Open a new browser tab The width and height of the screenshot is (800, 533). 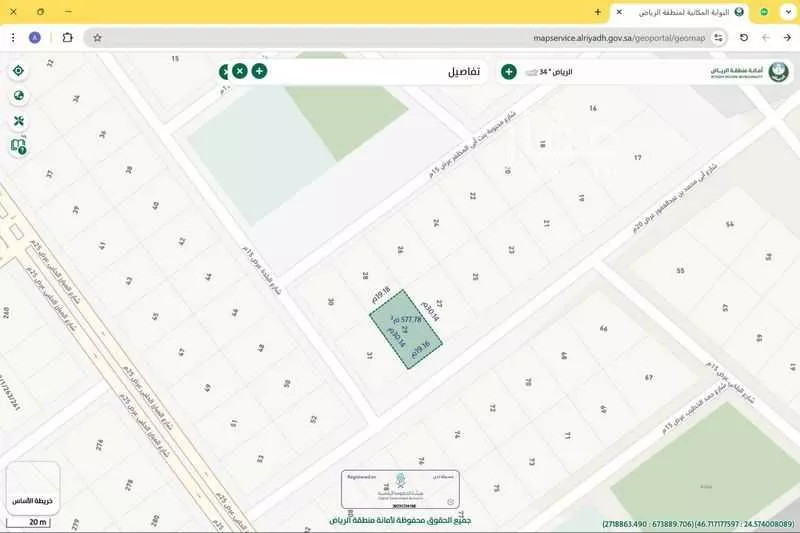598,12
